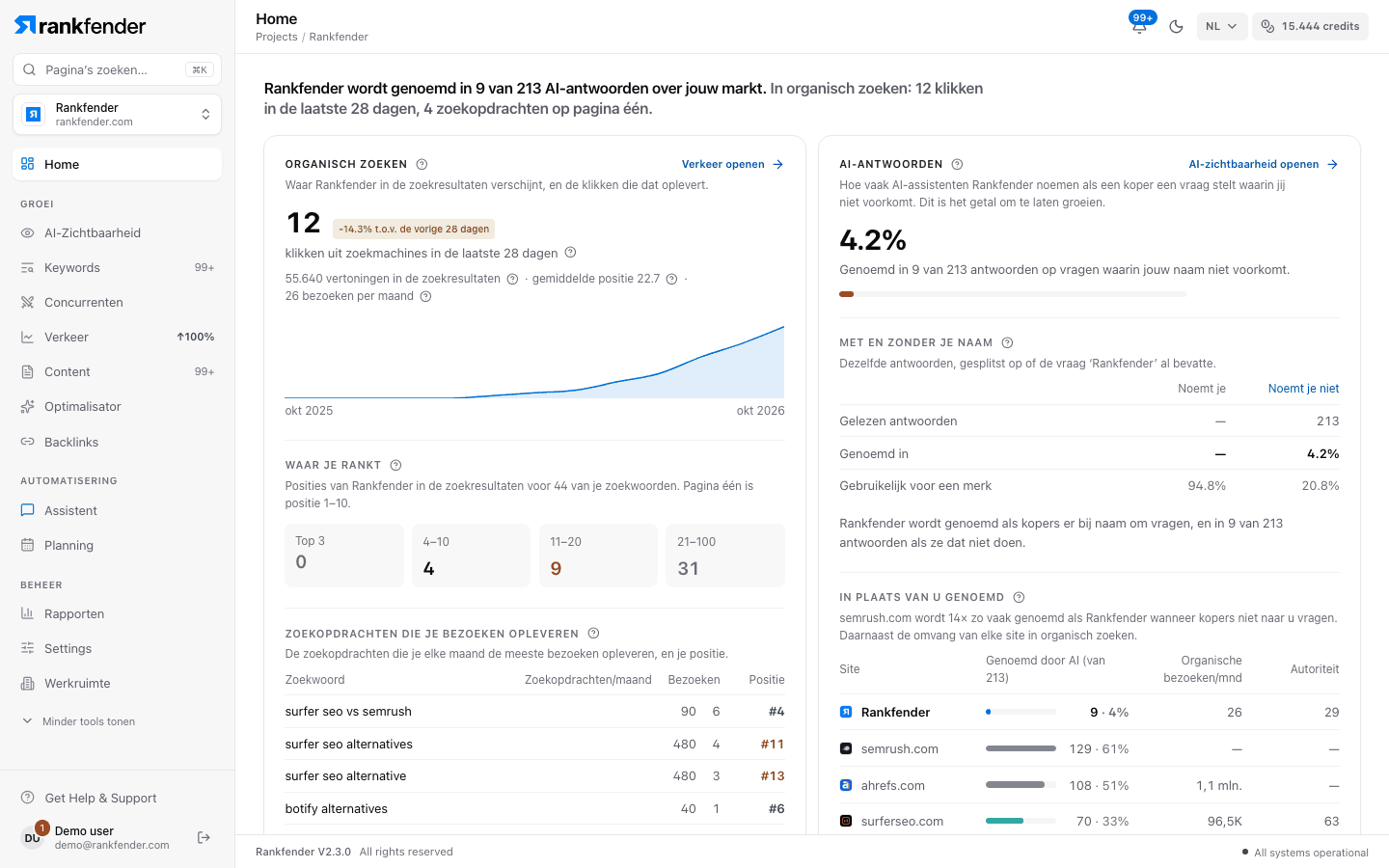Click help icon next to Organisch zoeken
This screenshot has height=868, width=1389.
[422, 164]
